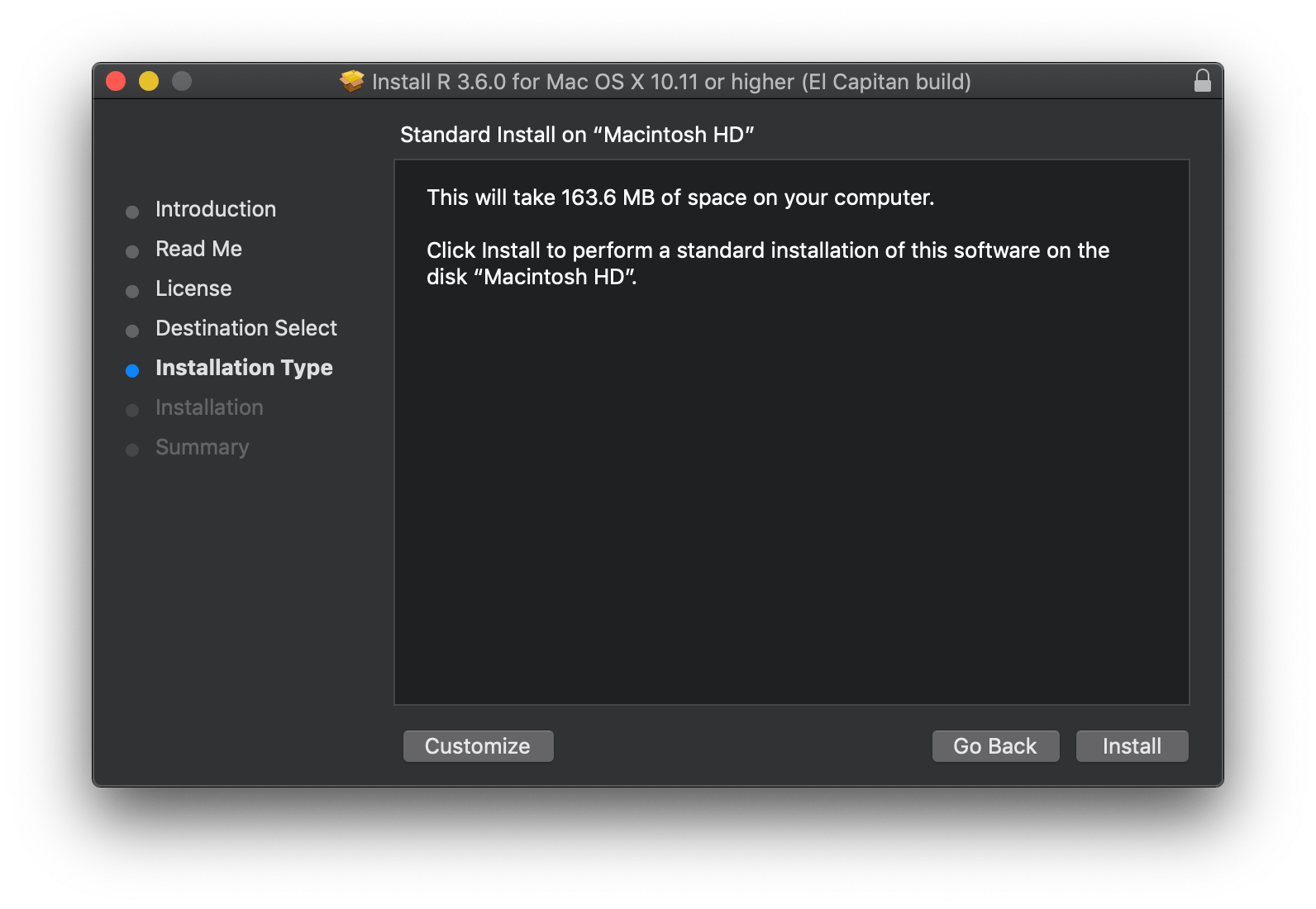This screenshot has width=1316, height=909.
Task: Select the Read Me step in the sidebar
Action: pos(198,249)
